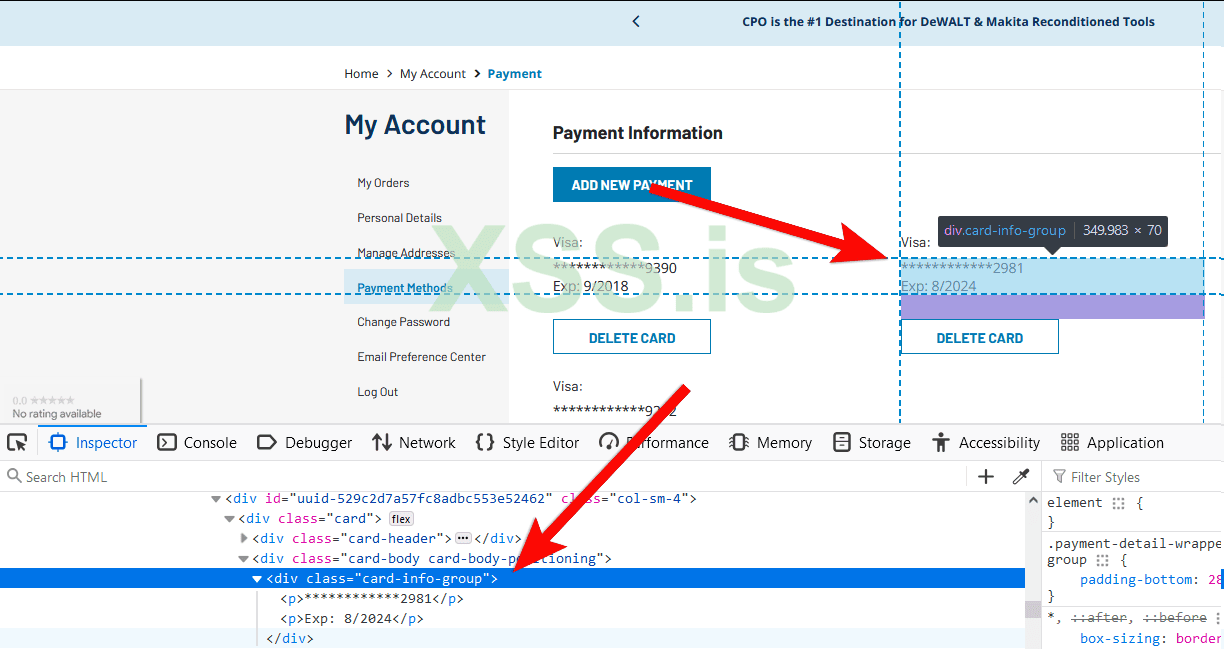Delete the card ending in 9390
The image size is (1224, 649).
pyautogui.click(x=632, y=337)
